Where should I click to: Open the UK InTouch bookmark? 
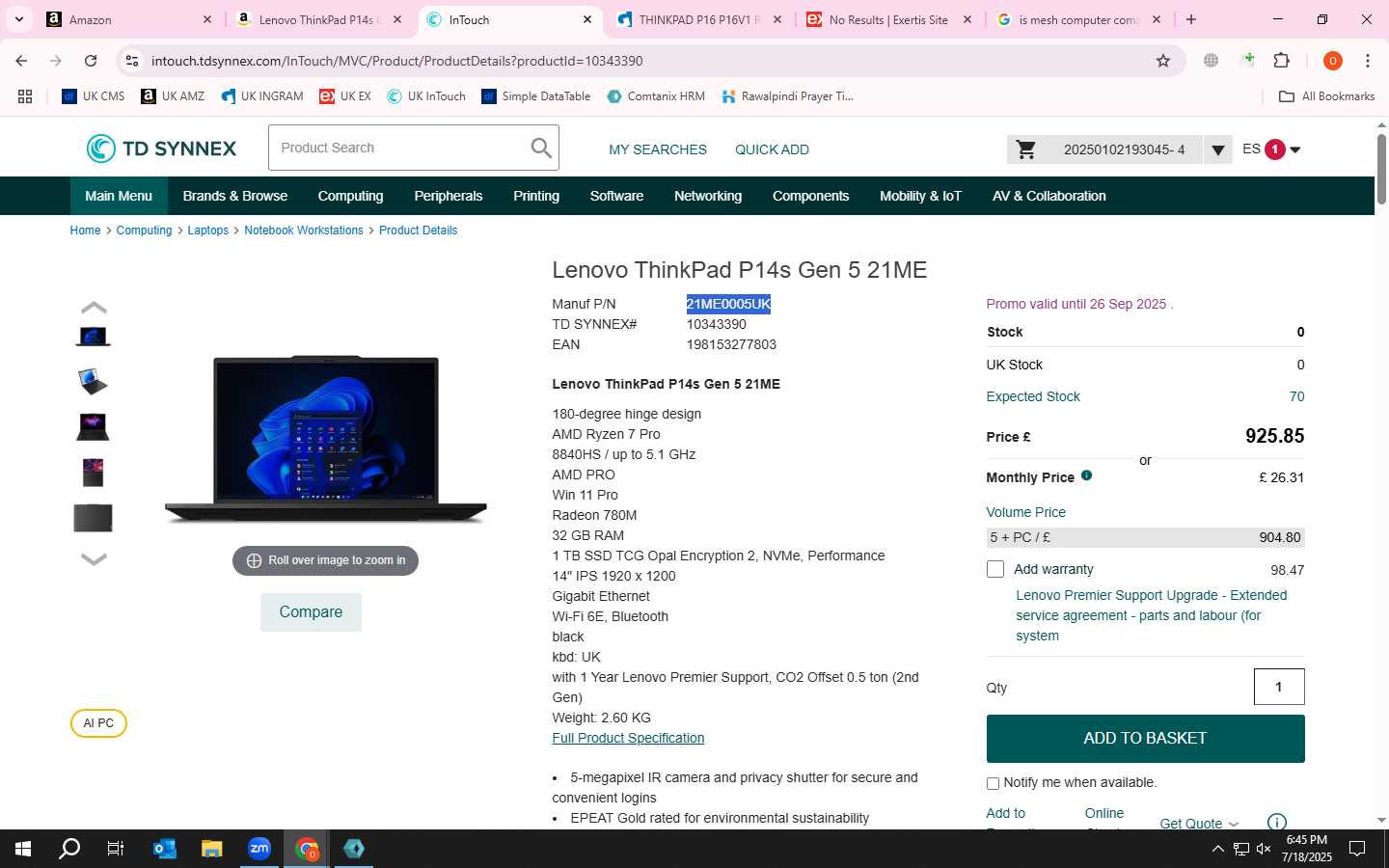[426, 96]
